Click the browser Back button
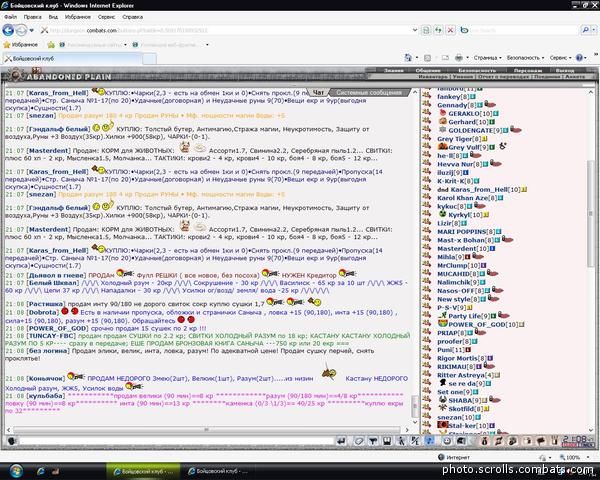 8,30
